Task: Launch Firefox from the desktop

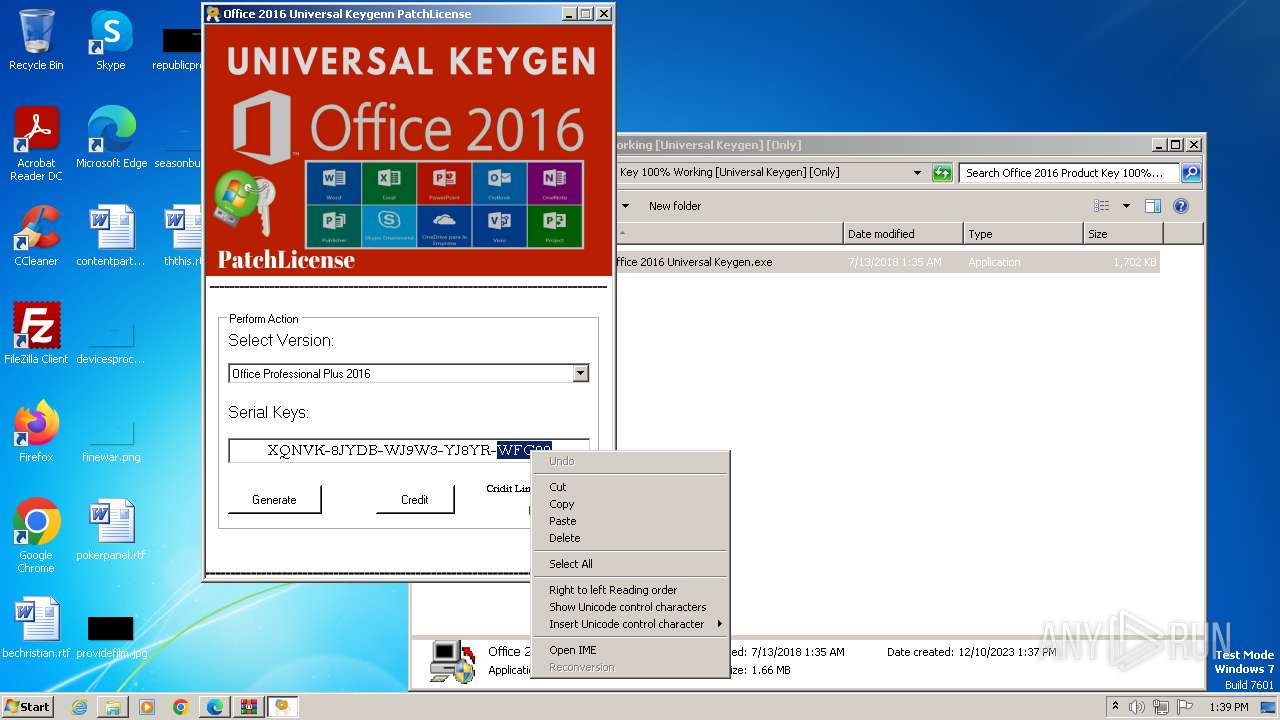Action: click(x=36, y=432)
